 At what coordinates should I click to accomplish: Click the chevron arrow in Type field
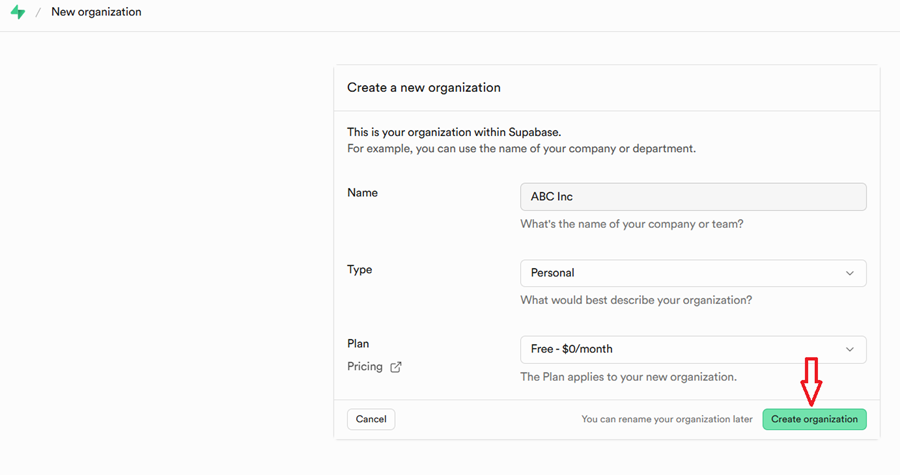pos(850,273)
